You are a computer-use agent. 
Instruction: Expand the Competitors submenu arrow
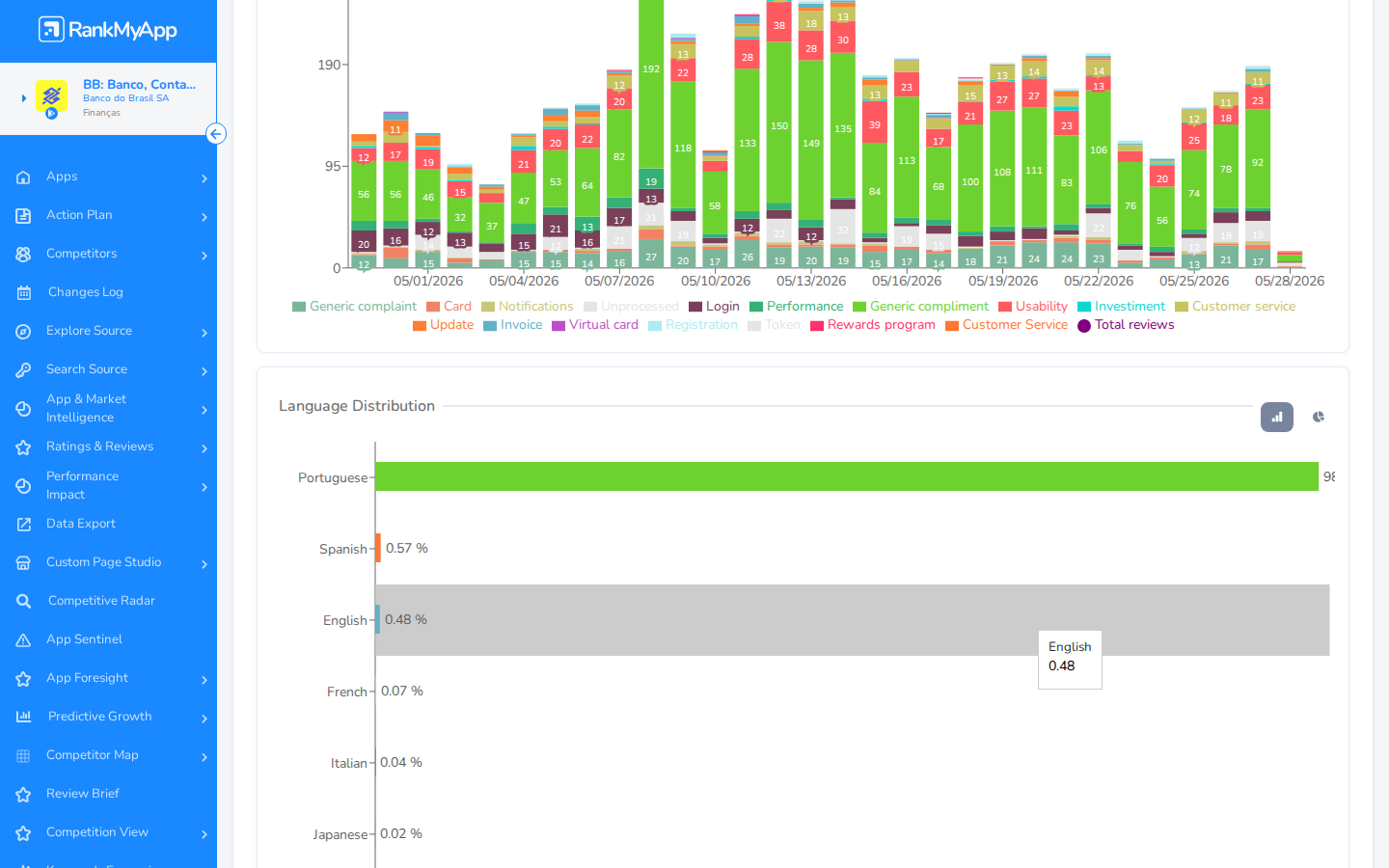click(204, 256)
